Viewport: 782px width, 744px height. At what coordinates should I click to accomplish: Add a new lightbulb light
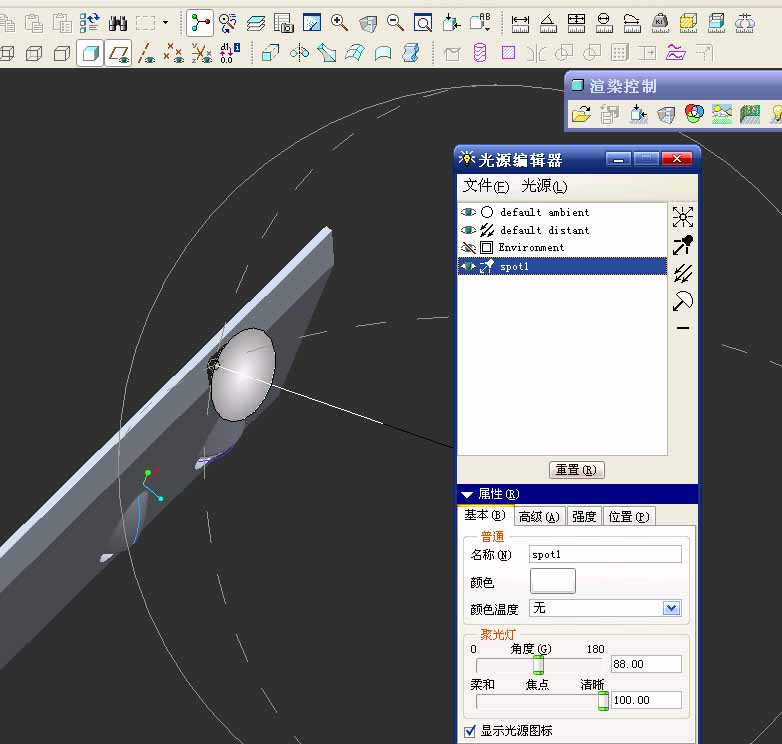[683, 217]
